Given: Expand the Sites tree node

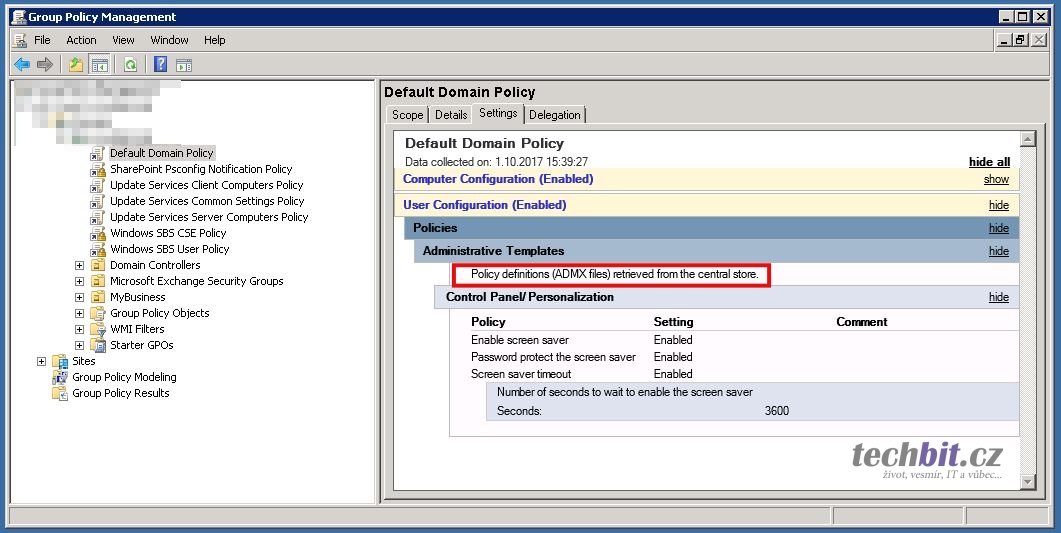Looking at the screenshot, I should pyautogui.click(x=41, y=361).
